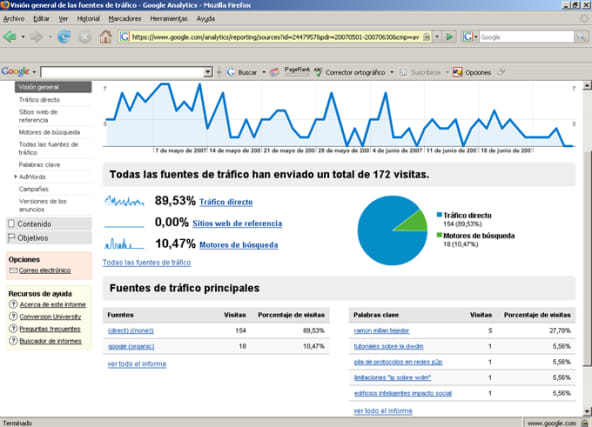Select Sitios web de referencia in sidebar
Screen dimensions: 592x427
pyautogui.click(x=38, y=116)
